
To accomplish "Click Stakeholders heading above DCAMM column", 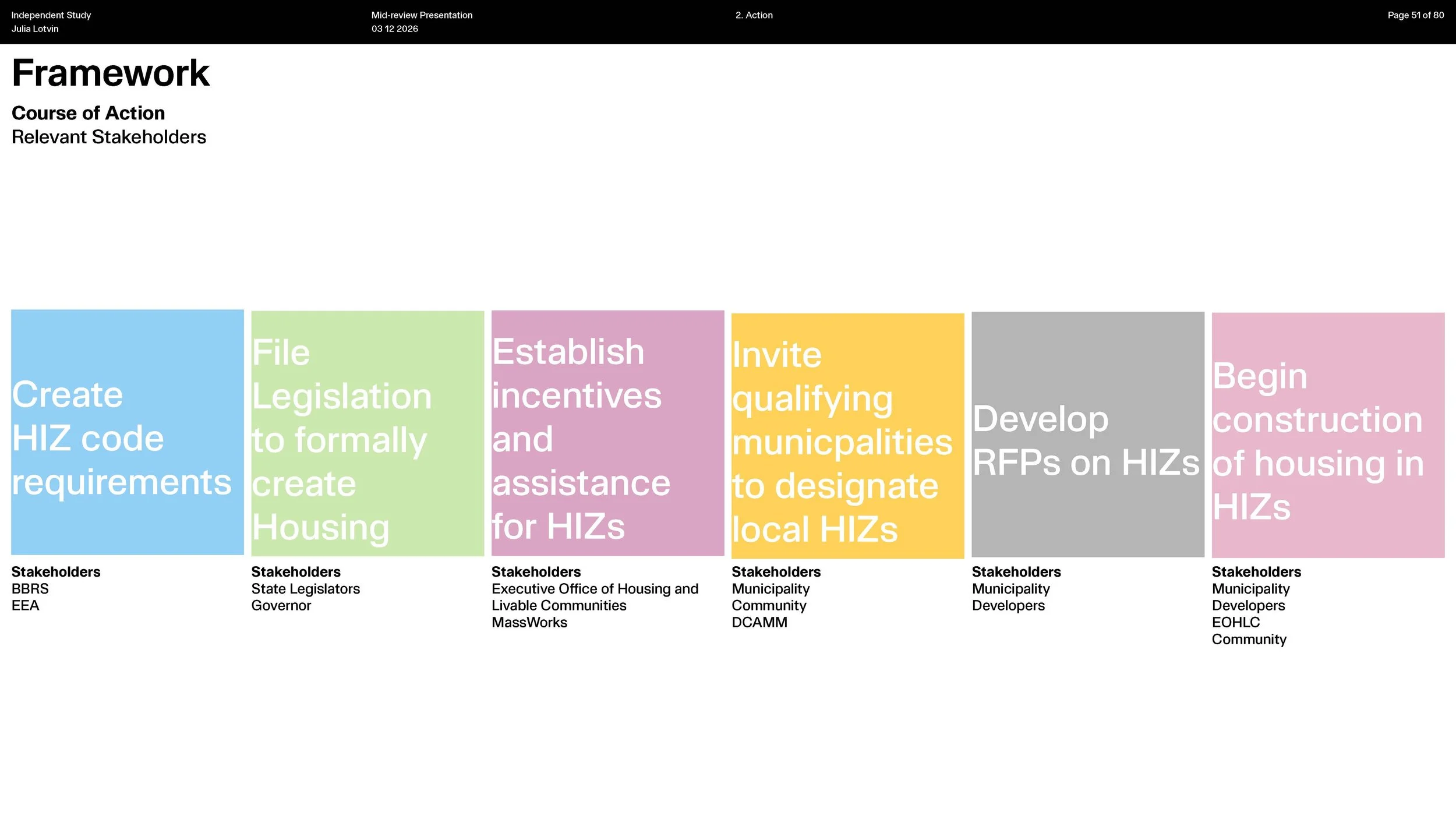I will coord(776,571).
